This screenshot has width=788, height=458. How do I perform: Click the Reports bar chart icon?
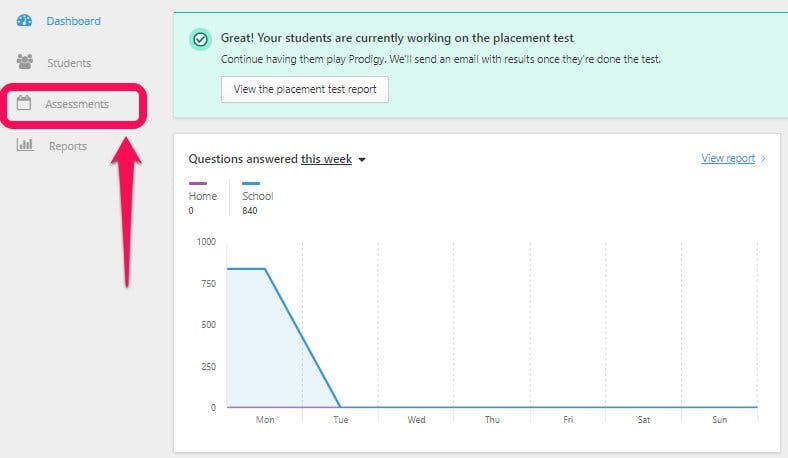click(x=25, y=145)
